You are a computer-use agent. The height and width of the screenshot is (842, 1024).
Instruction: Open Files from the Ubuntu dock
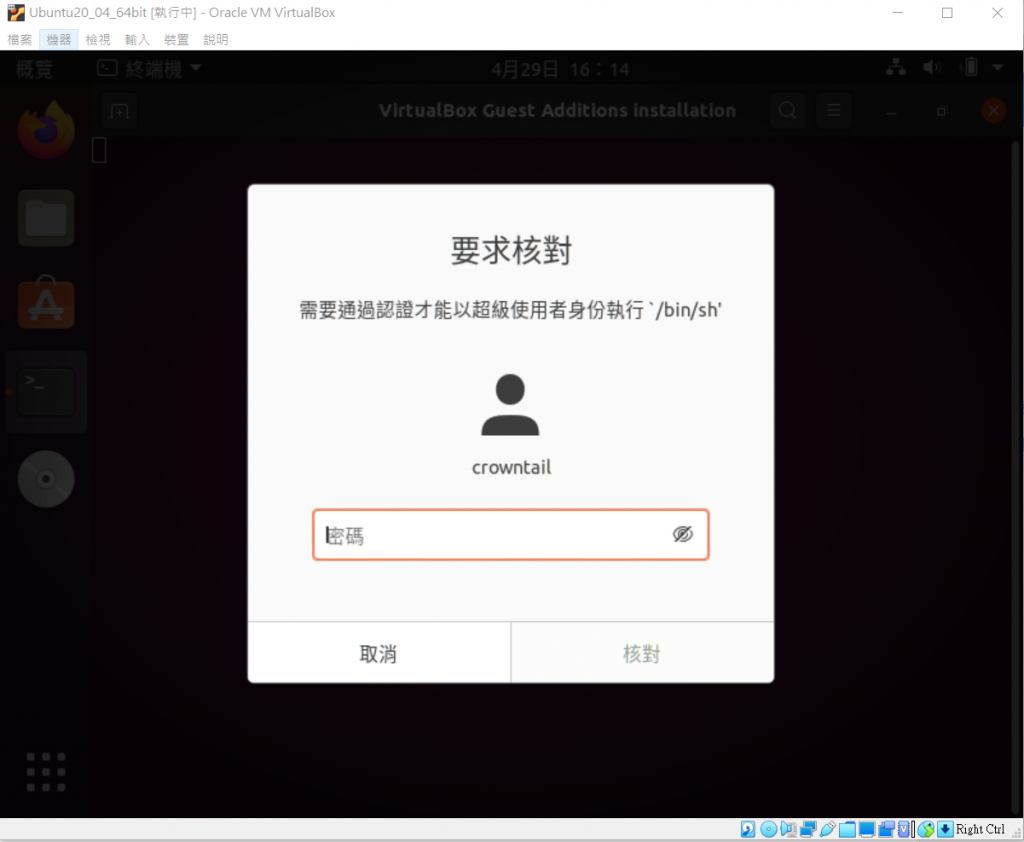[46, 218]
